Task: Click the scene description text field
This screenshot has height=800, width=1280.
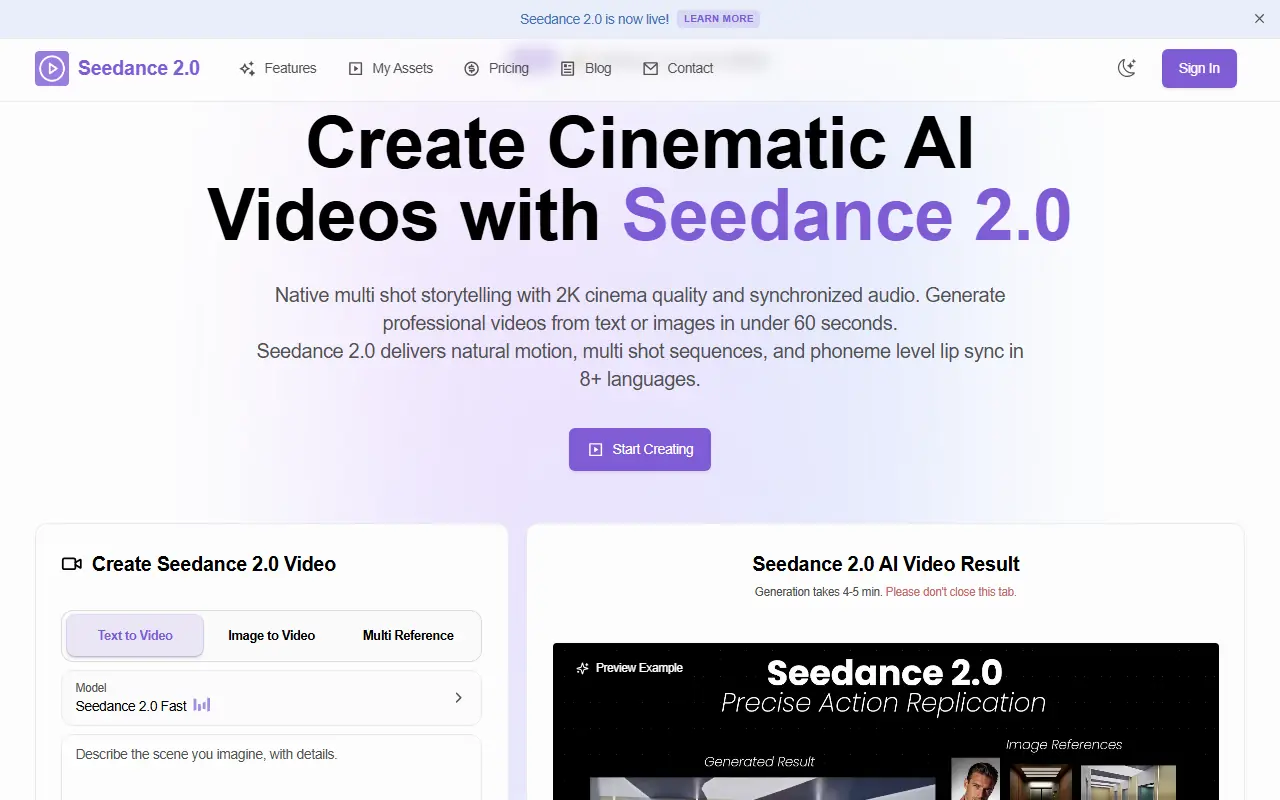Action: point(271,770)
